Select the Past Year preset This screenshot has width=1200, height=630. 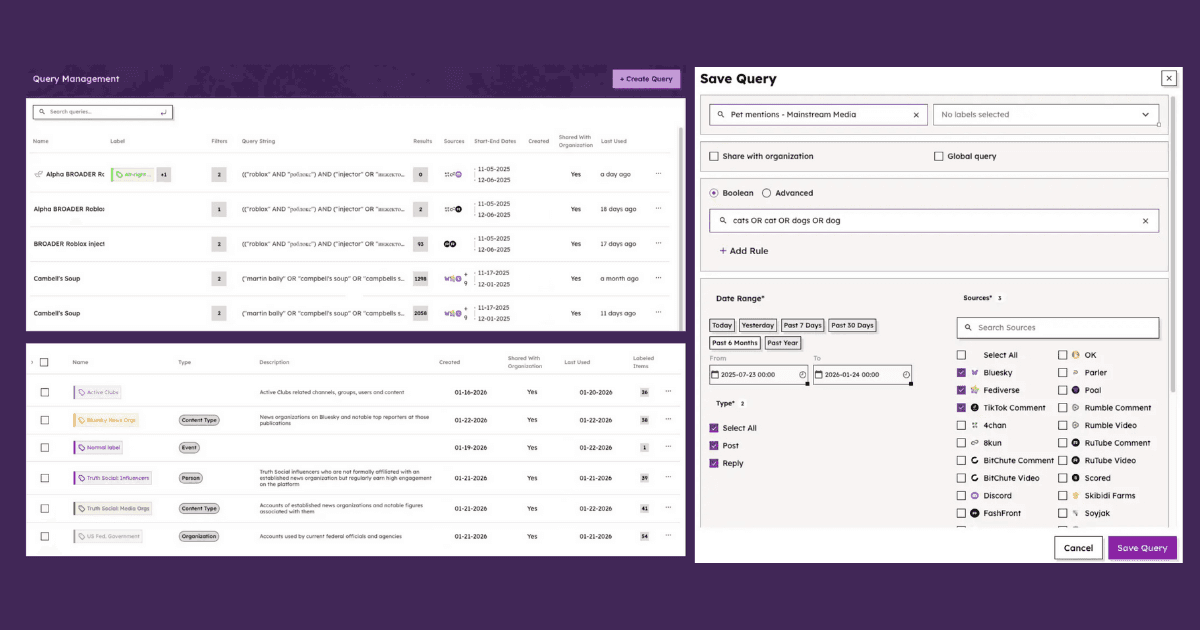(x=783, y=343)
